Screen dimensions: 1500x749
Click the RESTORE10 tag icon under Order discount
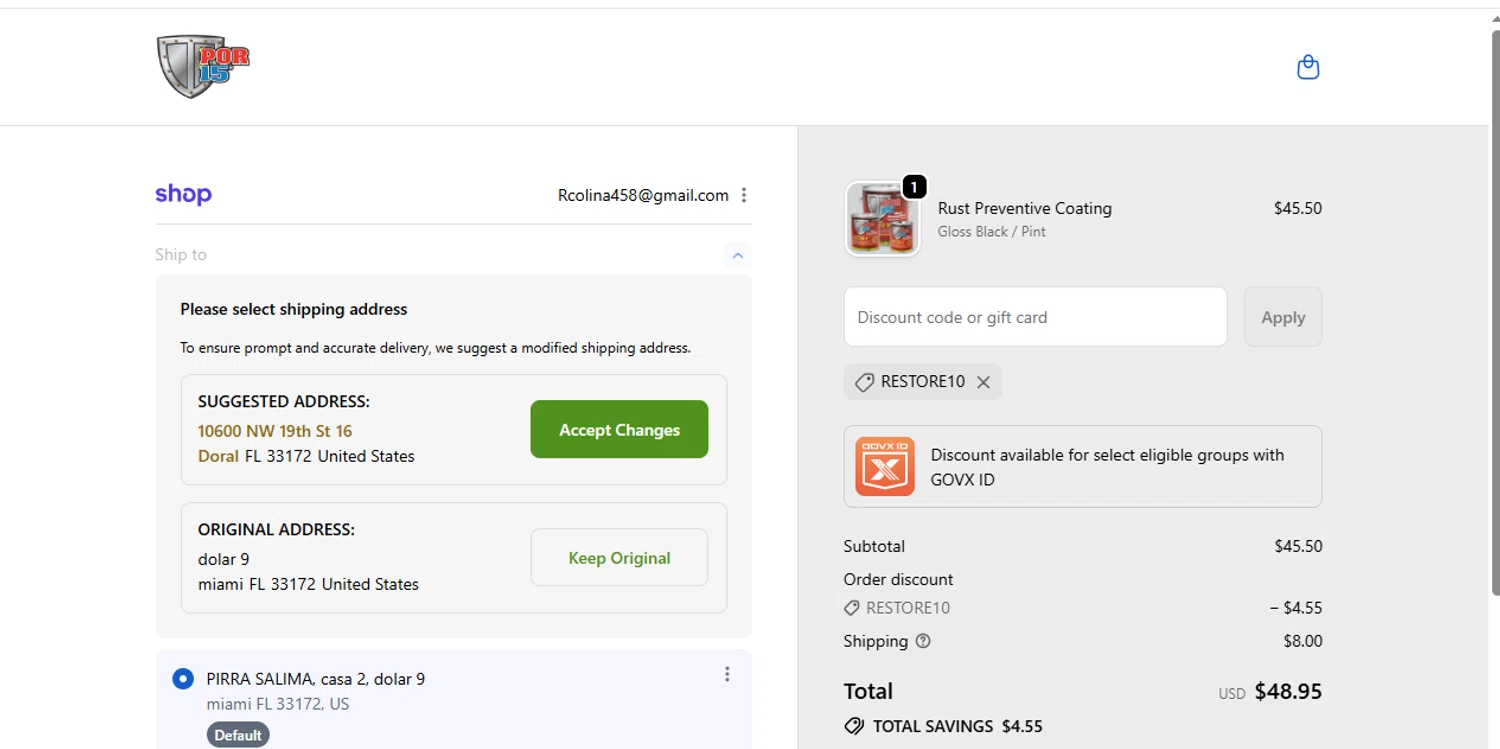(x=852, y=608)
